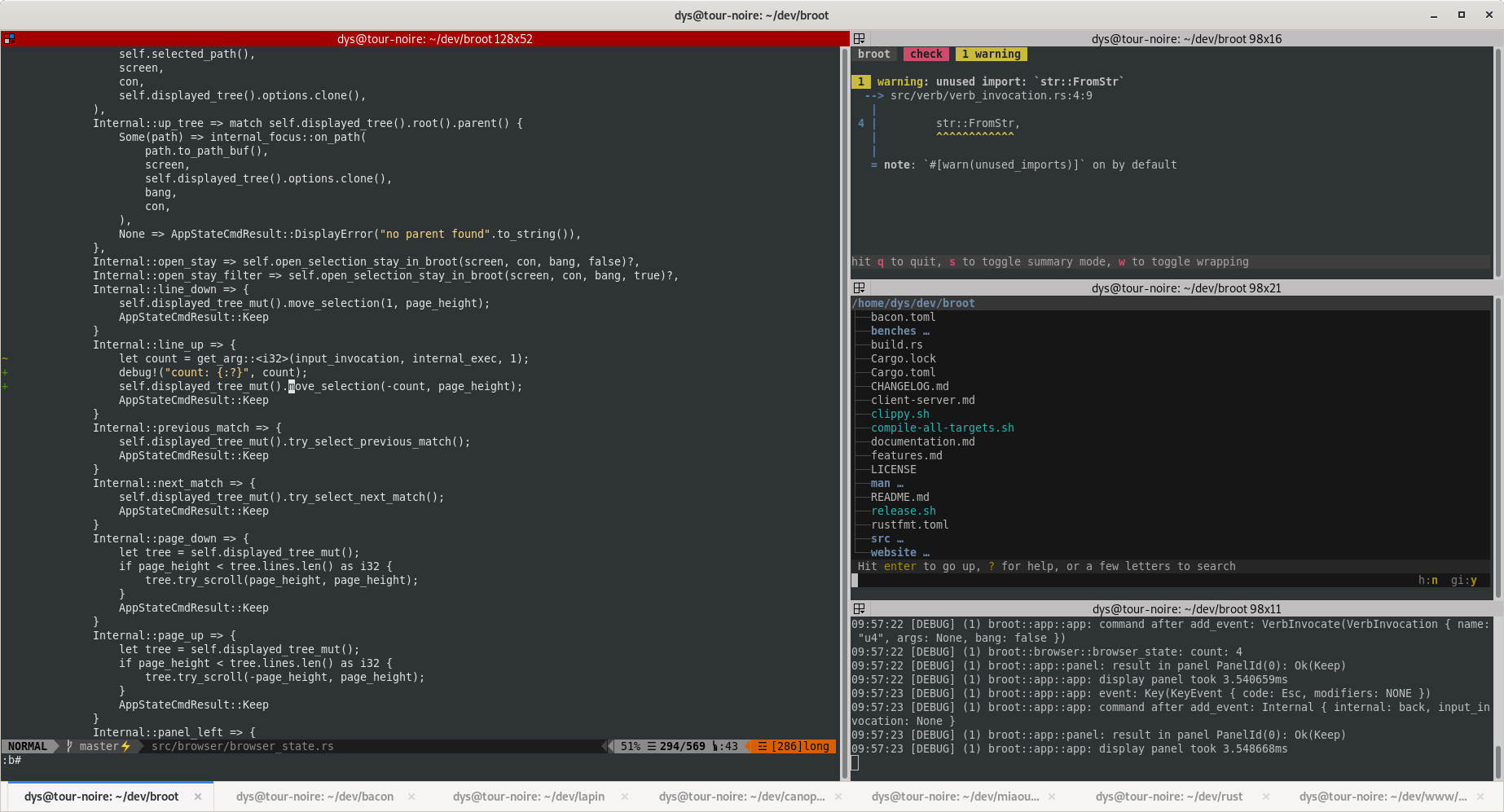Click the 'Internal::panel_left => {' line
The height and width of the screenshot is (812, 1504).
(x=174, y=732)
